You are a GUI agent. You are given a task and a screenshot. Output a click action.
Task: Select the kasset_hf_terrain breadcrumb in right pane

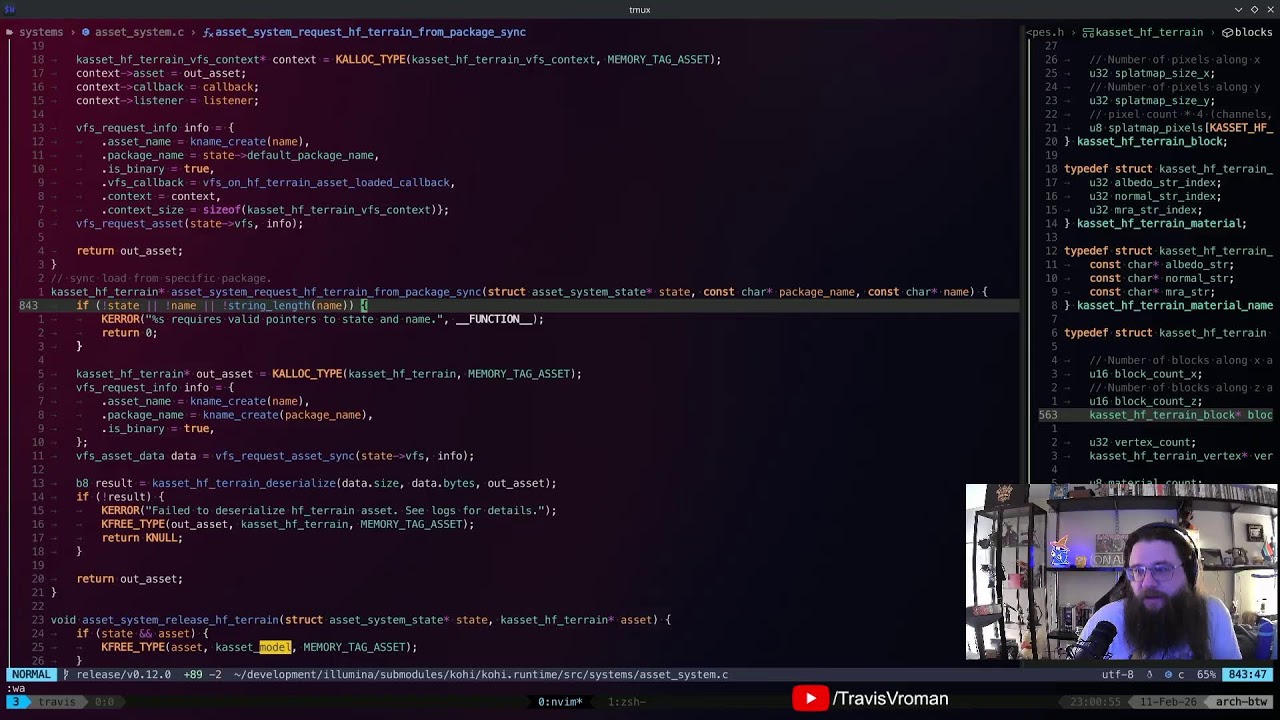(x=1149, y=32)
